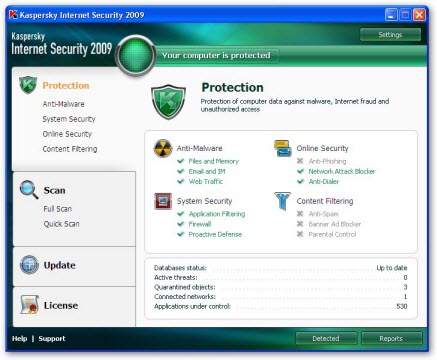
Task: Click the Scan magnifying glass icon
Action: (x=29, y=190)
